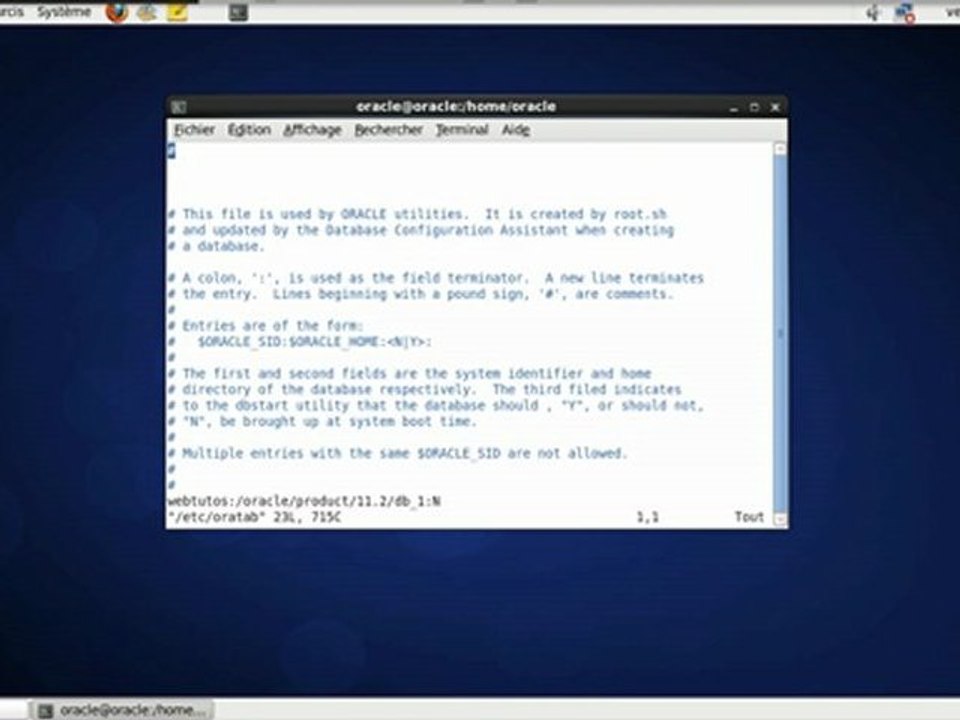
Task: Click the network connection tray icon
Action: click(x=904, y=13)
